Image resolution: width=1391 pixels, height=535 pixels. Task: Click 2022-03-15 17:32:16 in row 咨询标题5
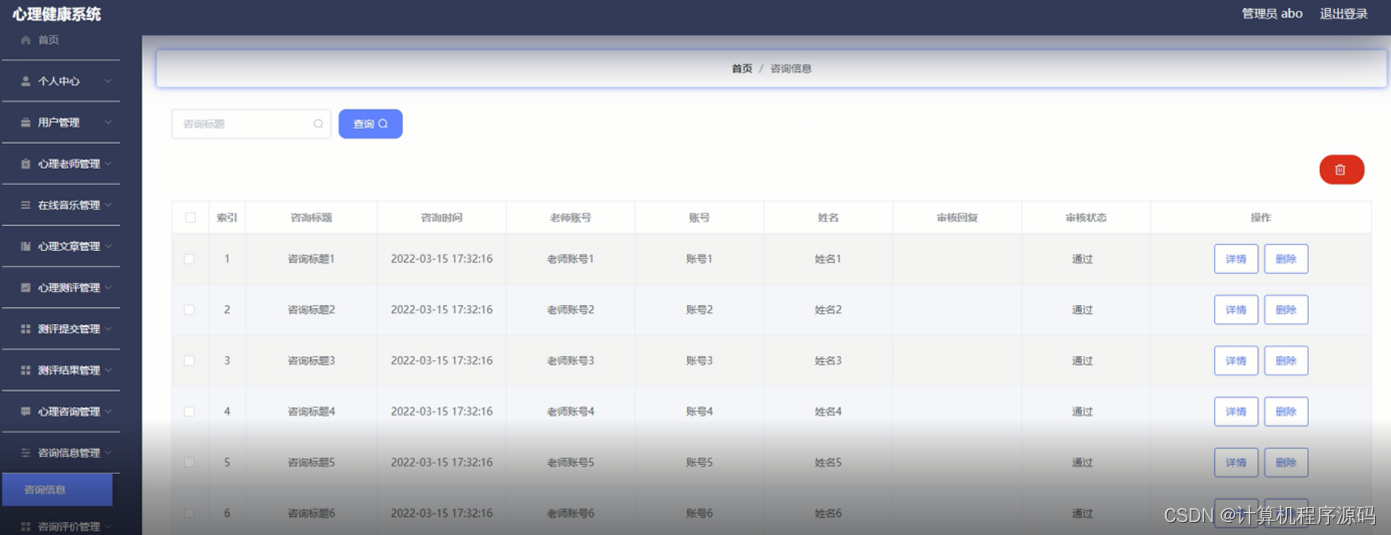(442, 462)
